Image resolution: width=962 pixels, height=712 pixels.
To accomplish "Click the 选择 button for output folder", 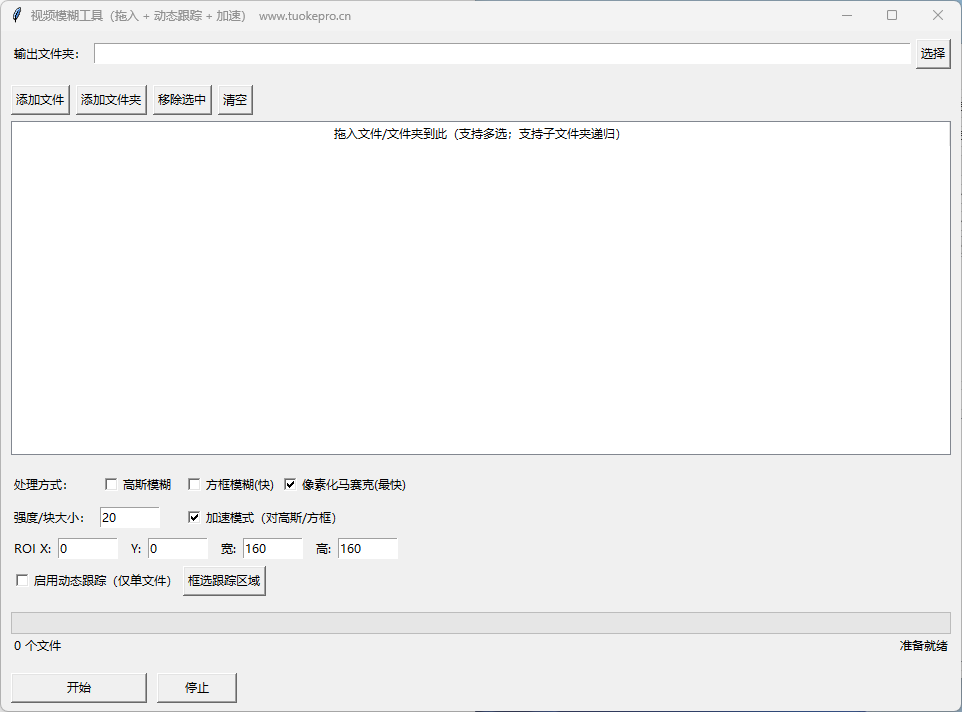I will coord(932,54).
